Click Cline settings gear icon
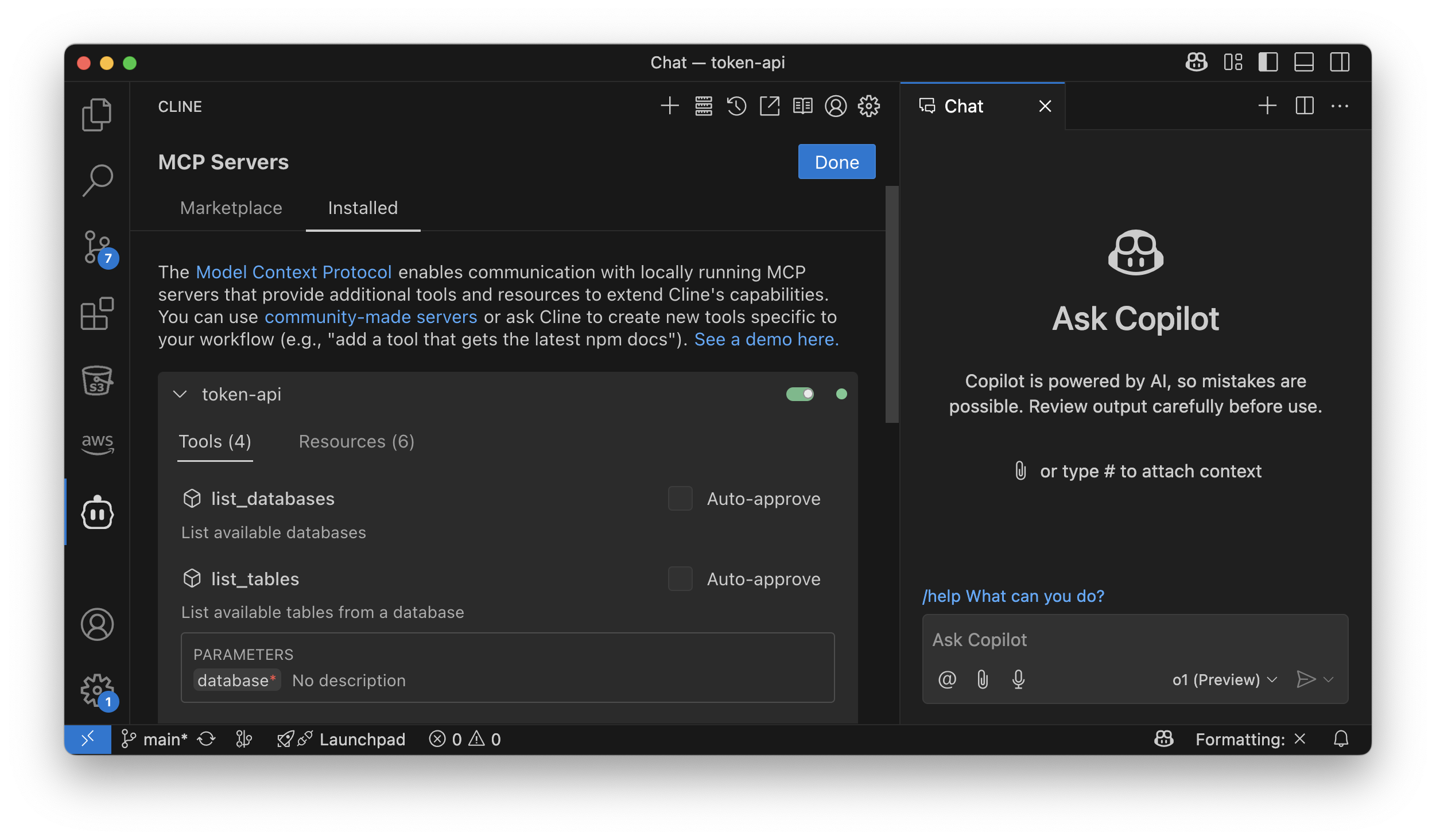The width and height of the screenshot is (1436, 840). [869, 106]
